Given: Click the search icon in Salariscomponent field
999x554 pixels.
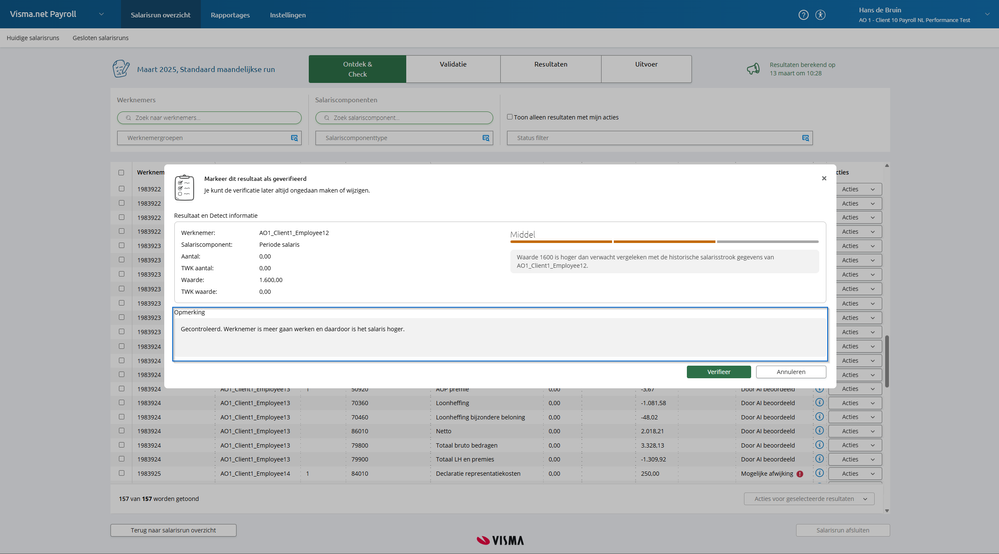Looking at the screenshot, I should click(x=327, y=118).
